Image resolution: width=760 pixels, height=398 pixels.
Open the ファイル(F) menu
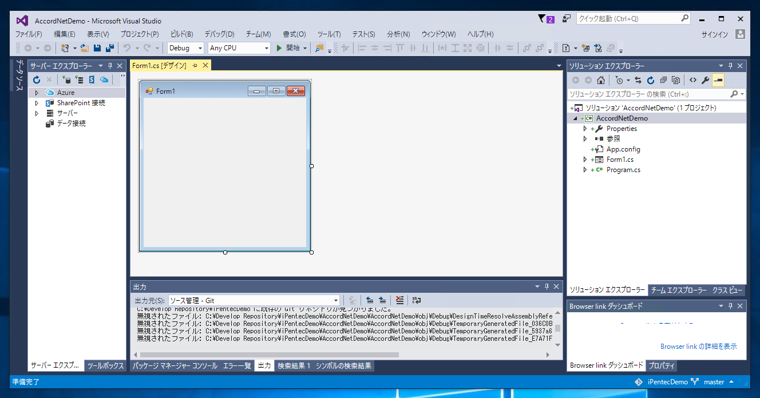click(29, 34)
